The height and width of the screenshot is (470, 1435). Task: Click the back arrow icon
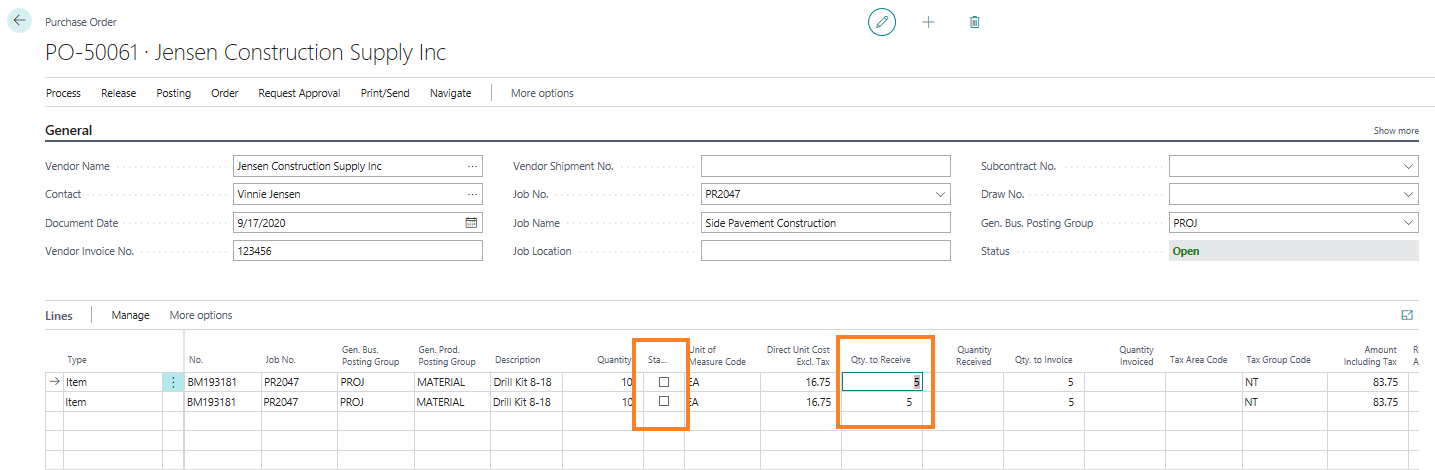[19, 21]
